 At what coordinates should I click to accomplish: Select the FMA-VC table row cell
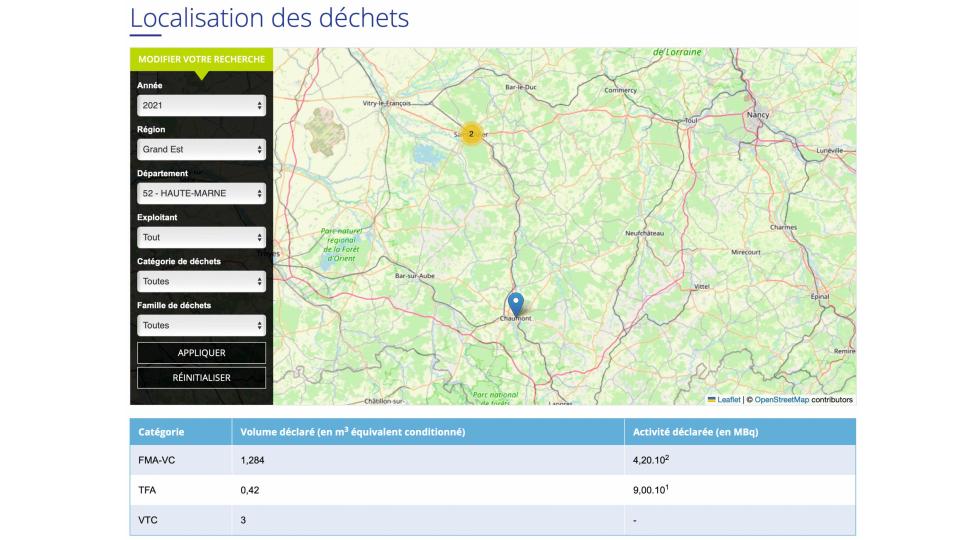tap(181, 460)
